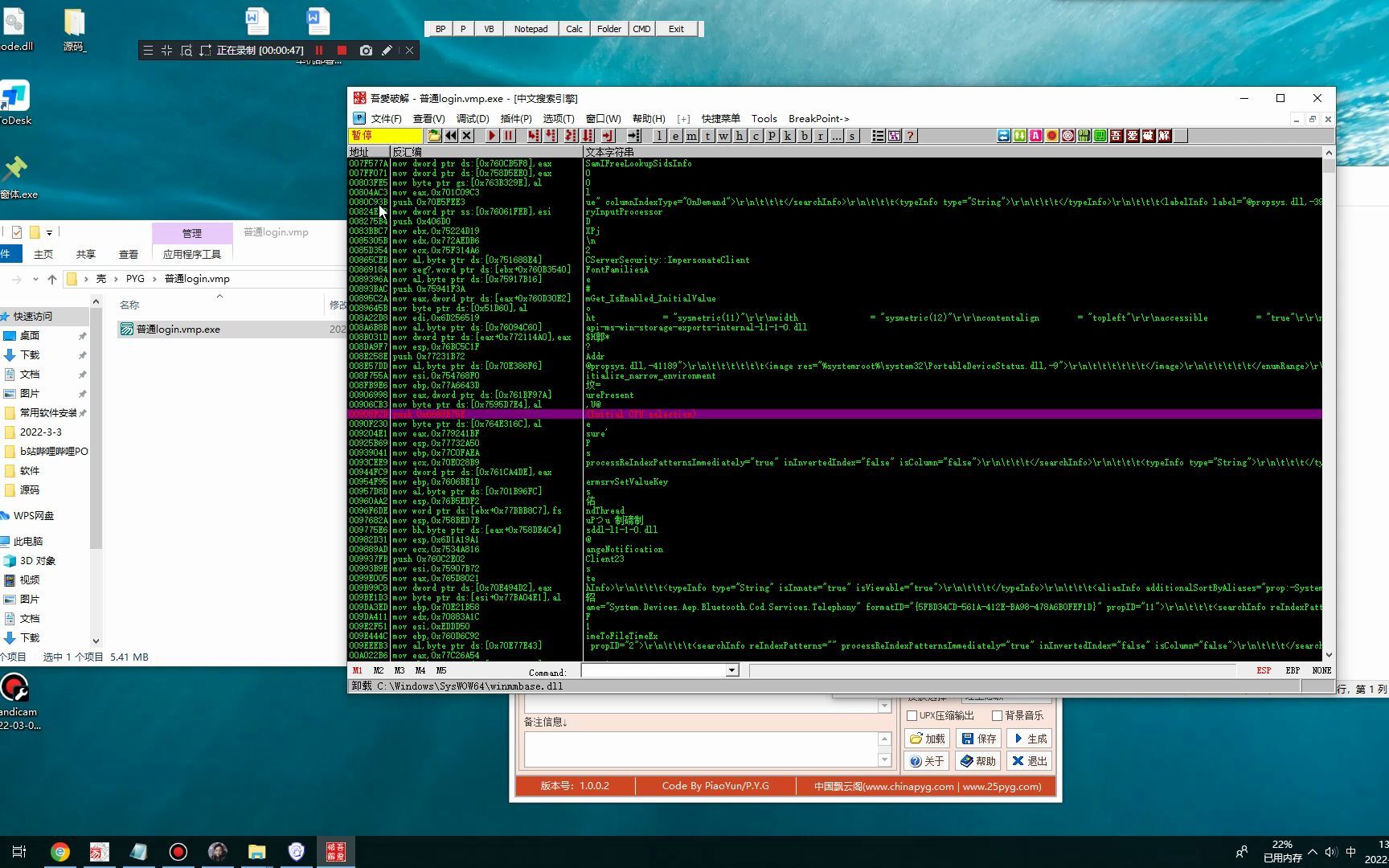Open the 选项(T) menu
Image resolution: width=1389 pixels, height=868 pixels.
[x=559, y=119]
